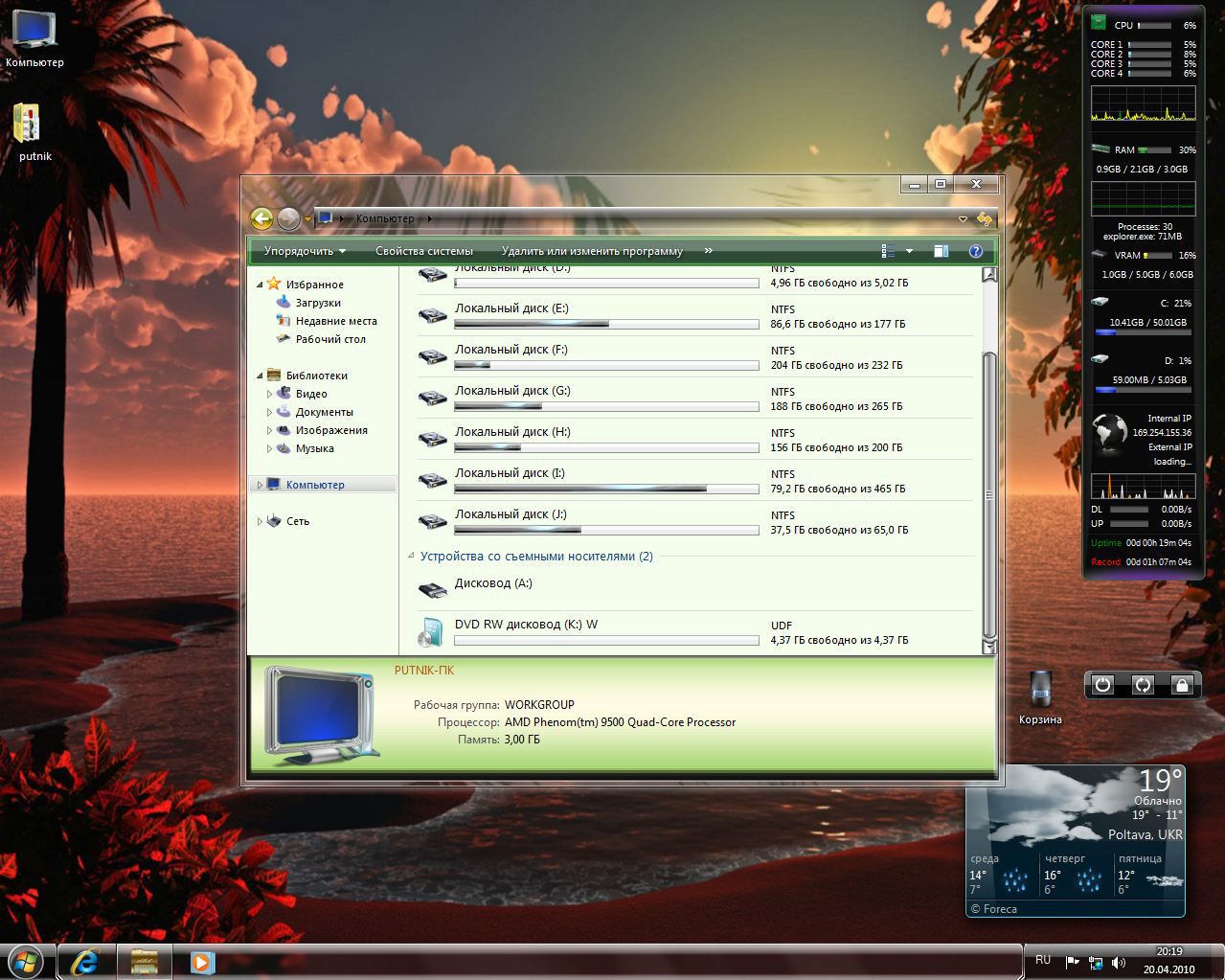Open Explorer help with the question mark
Screen dimensions: 1225x980
point(976,251)
